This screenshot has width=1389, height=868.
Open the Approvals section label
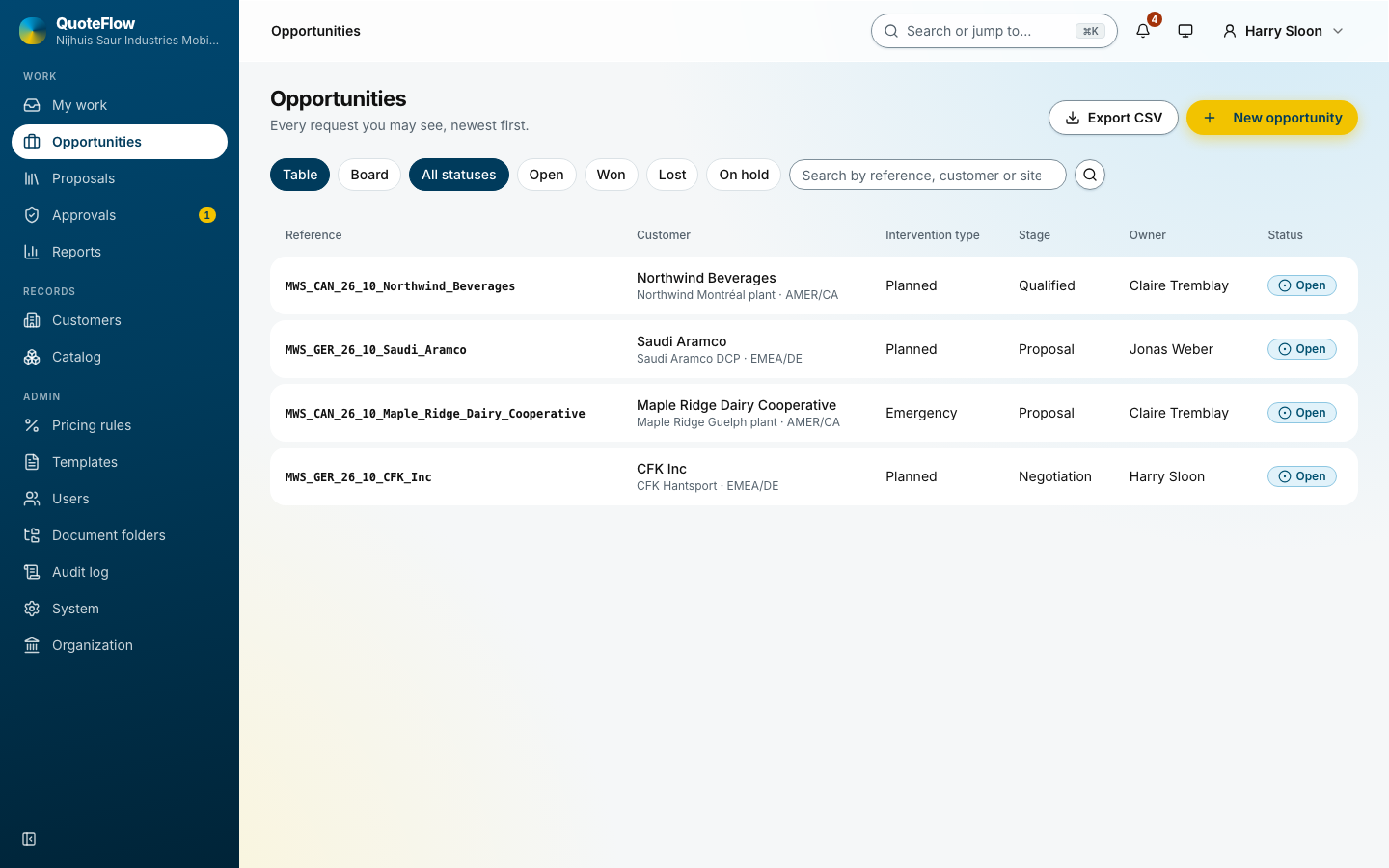point(84,215)
